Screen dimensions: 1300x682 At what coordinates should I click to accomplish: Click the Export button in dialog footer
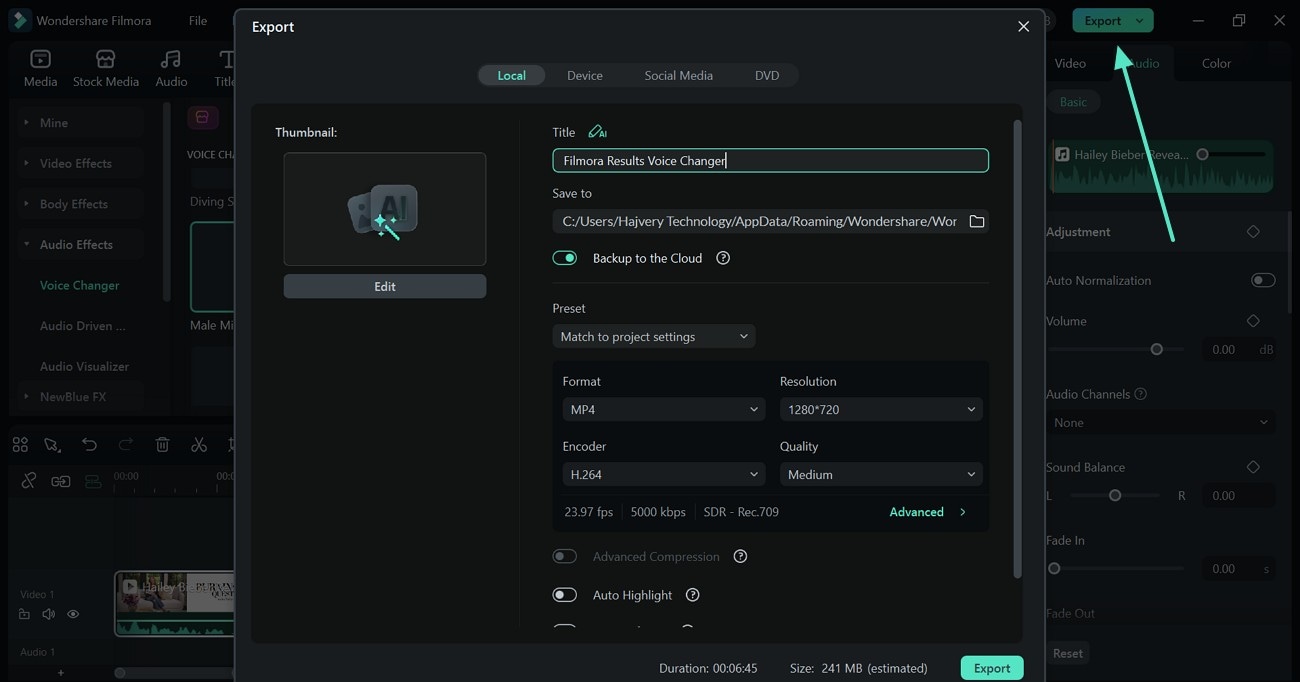pos(991,668)
